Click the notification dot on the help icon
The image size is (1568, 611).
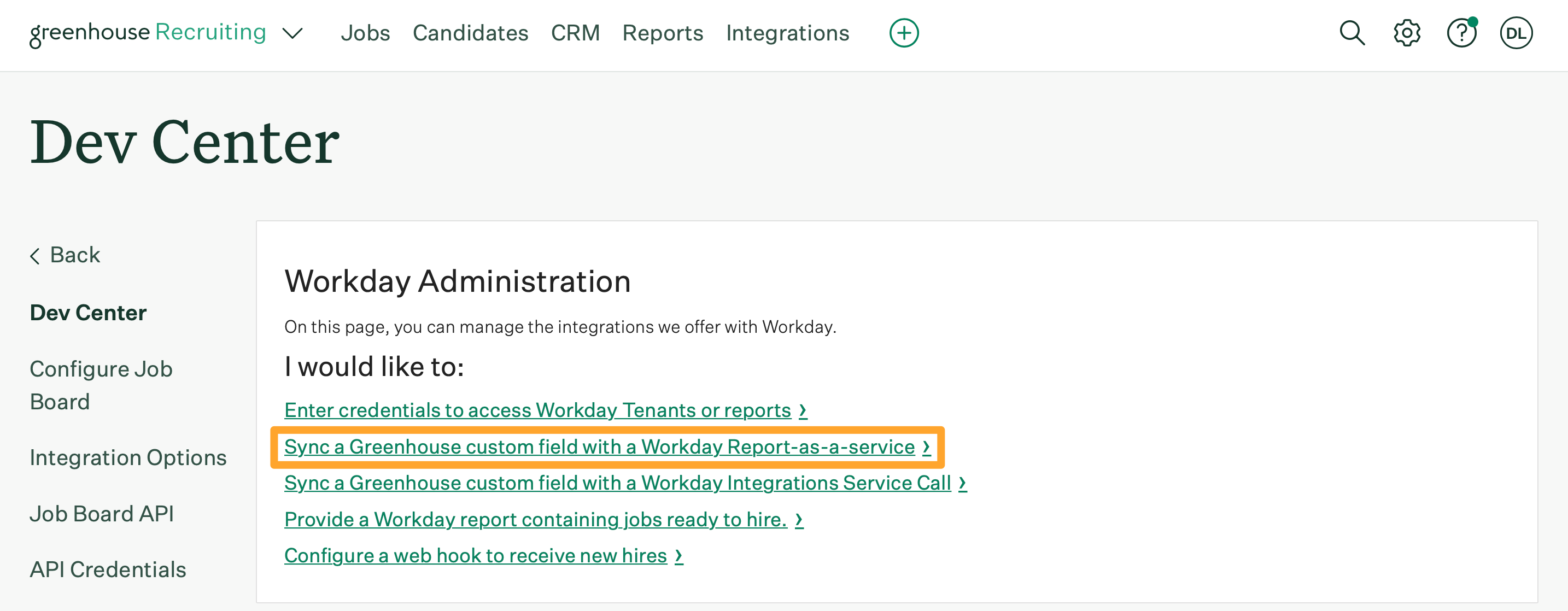[x=1473, y=21]
